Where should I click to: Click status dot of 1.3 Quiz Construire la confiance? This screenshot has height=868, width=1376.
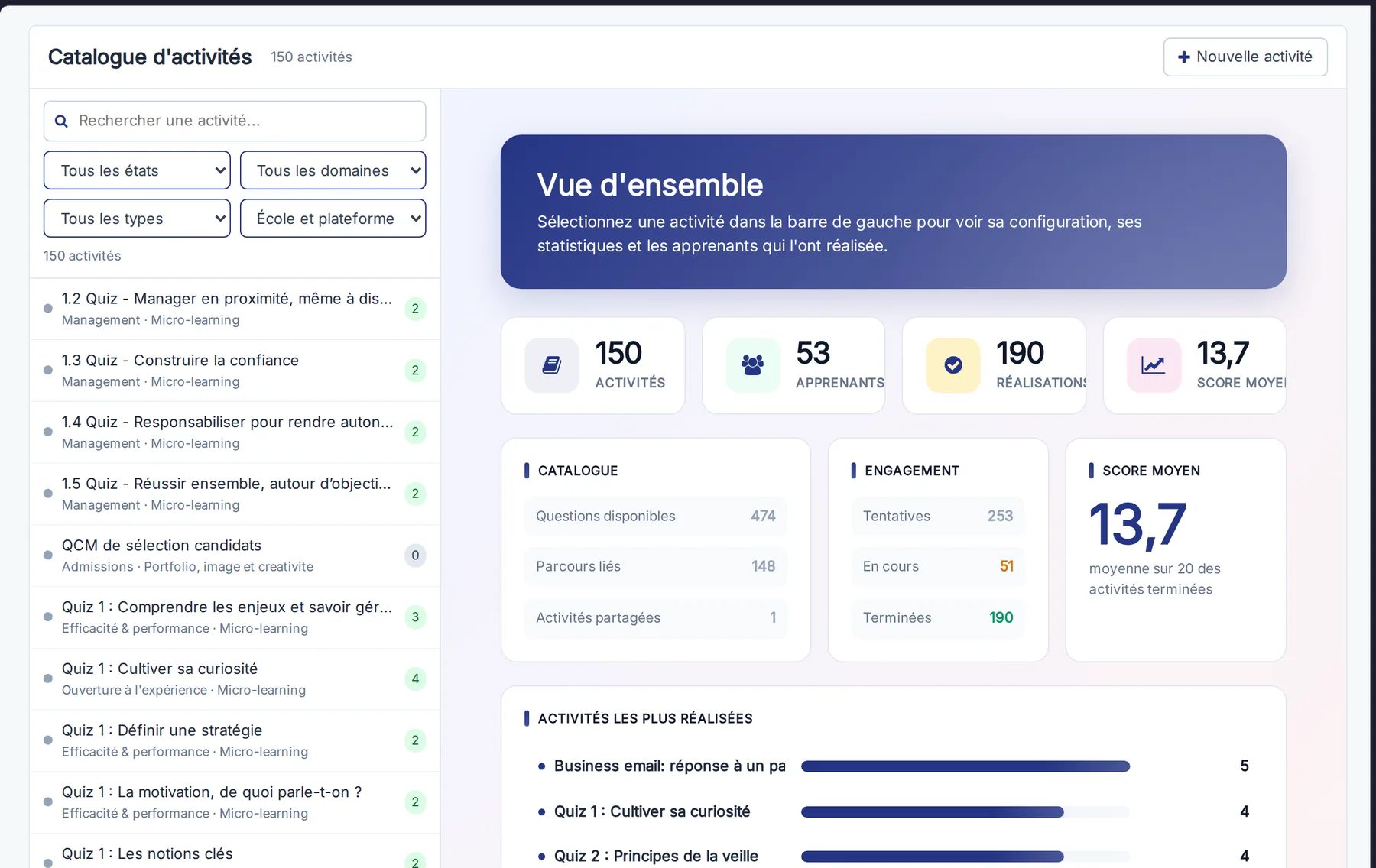(x=48, y=370)
